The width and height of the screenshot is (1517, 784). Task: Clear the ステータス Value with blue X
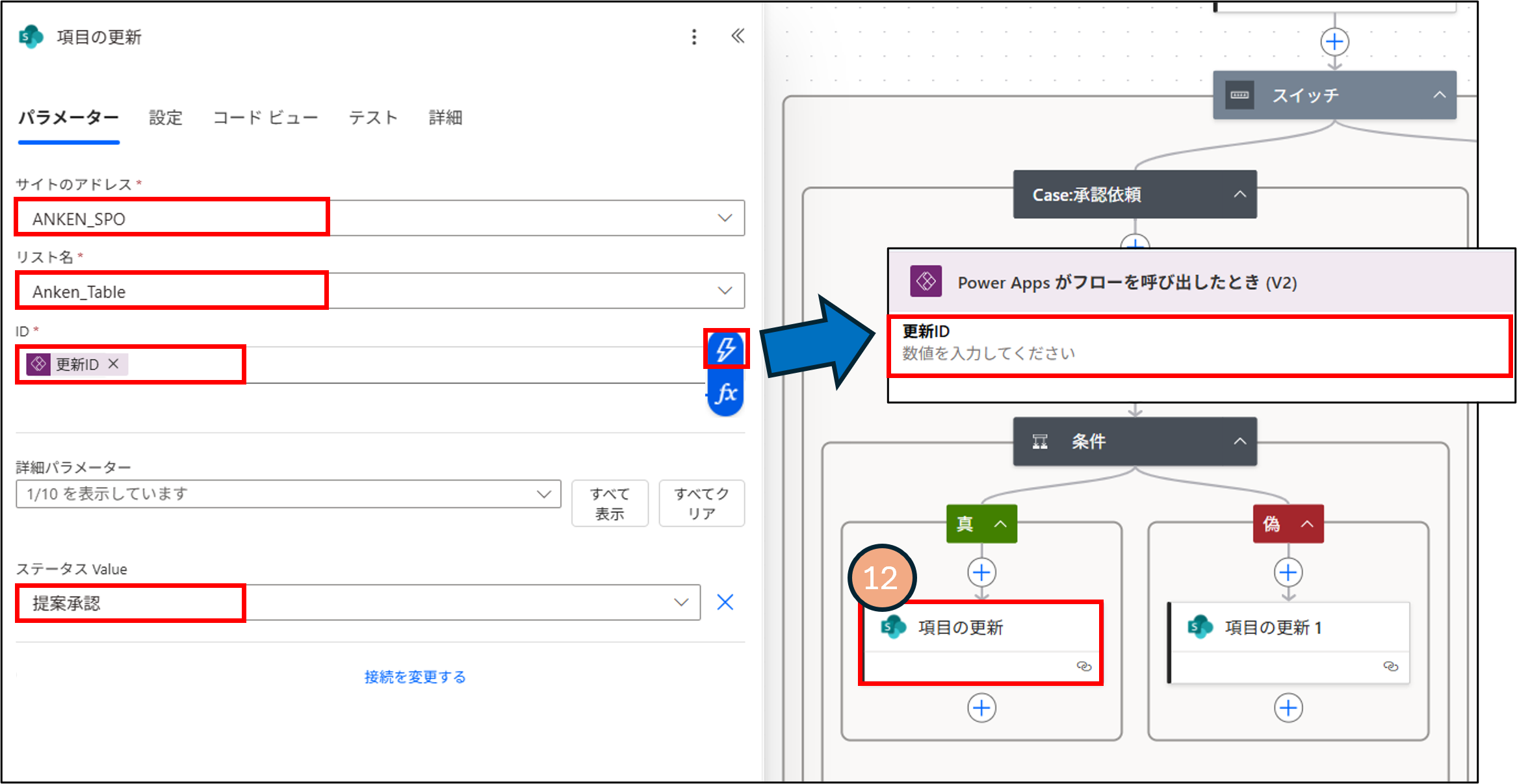[725, 602]
